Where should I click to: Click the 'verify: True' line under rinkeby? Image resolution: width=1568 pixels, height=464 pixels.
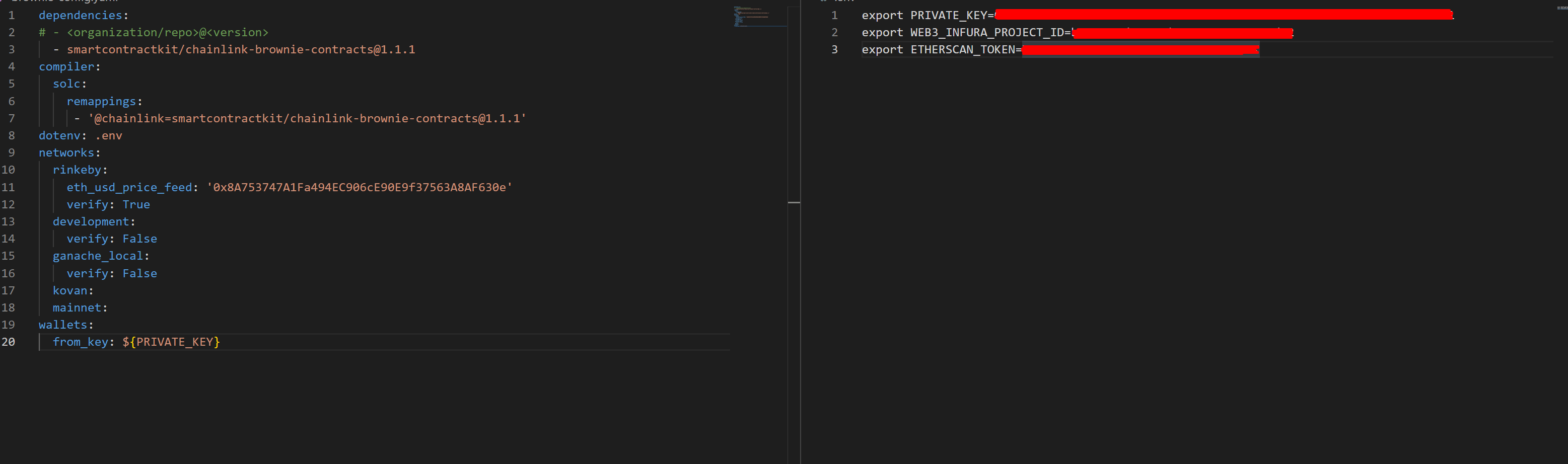[108, 204]
